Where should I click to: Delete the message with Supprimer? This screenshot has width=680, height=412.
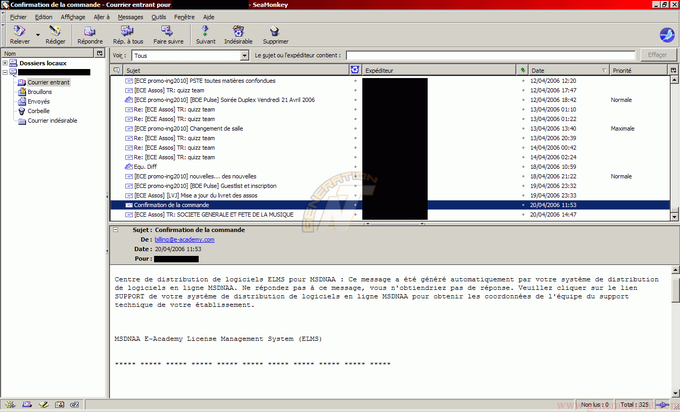click(275, 35)
